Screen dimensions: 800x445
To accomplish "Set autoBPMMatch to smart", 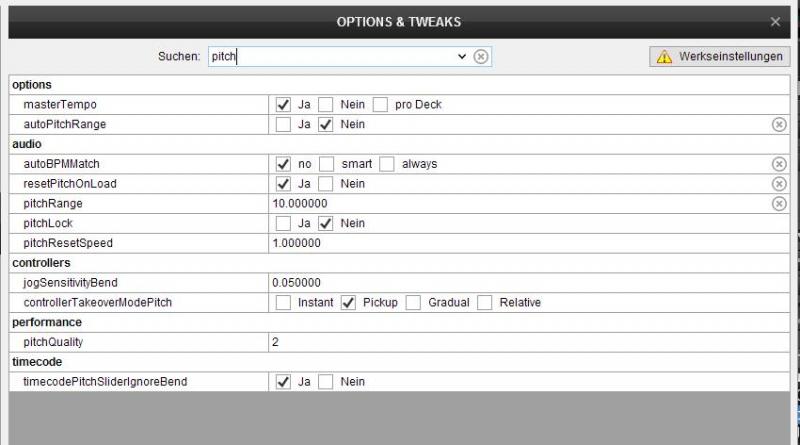I will pyautogui.click(x=327, y=164).
